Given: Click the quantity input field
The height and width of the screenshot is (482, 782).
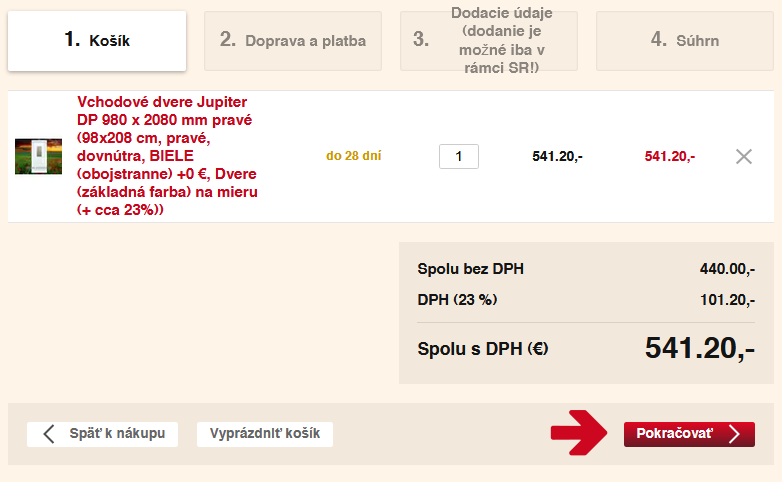Looking at the screenshot, I should (x=459, y=156).
